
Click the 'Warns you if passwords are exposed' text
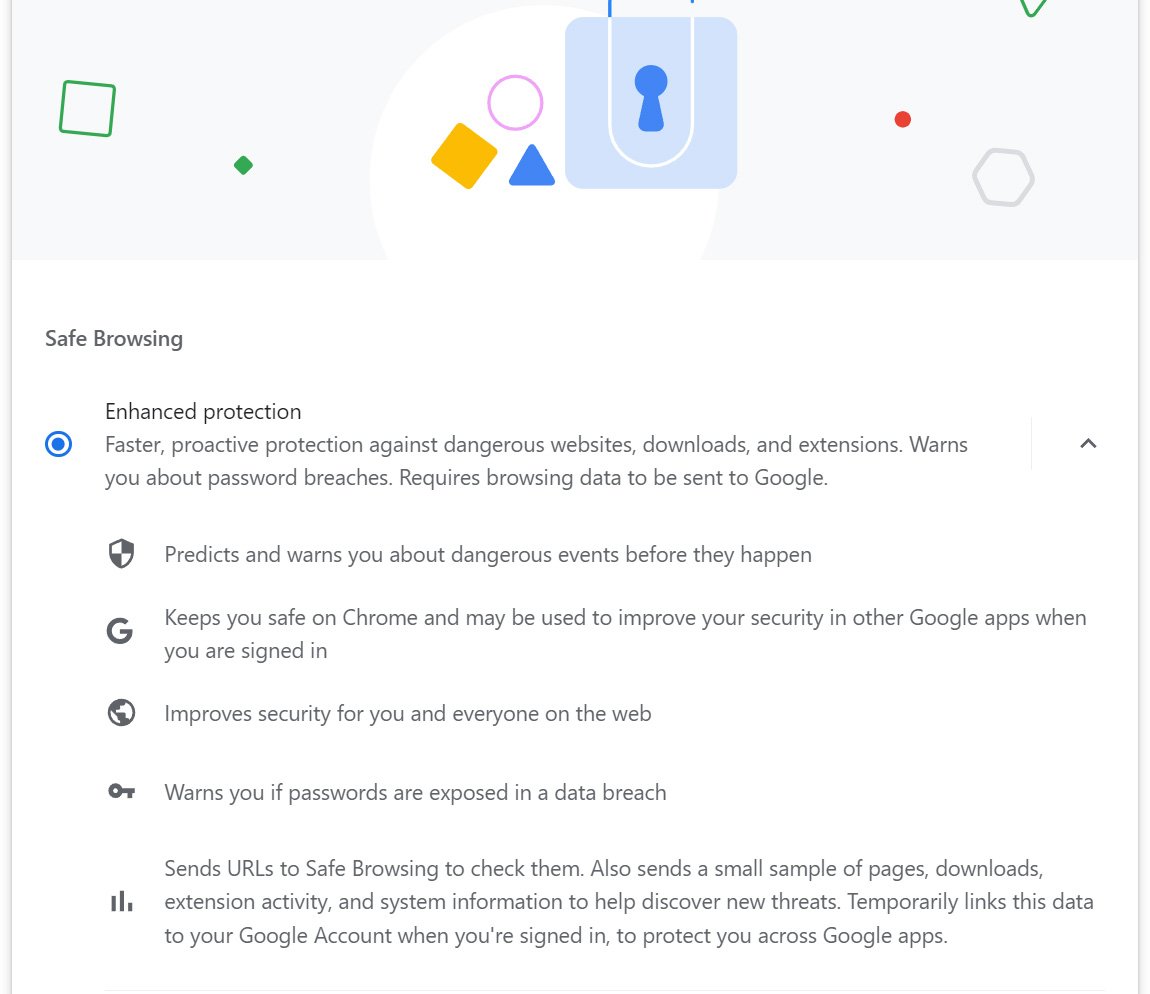415,793
